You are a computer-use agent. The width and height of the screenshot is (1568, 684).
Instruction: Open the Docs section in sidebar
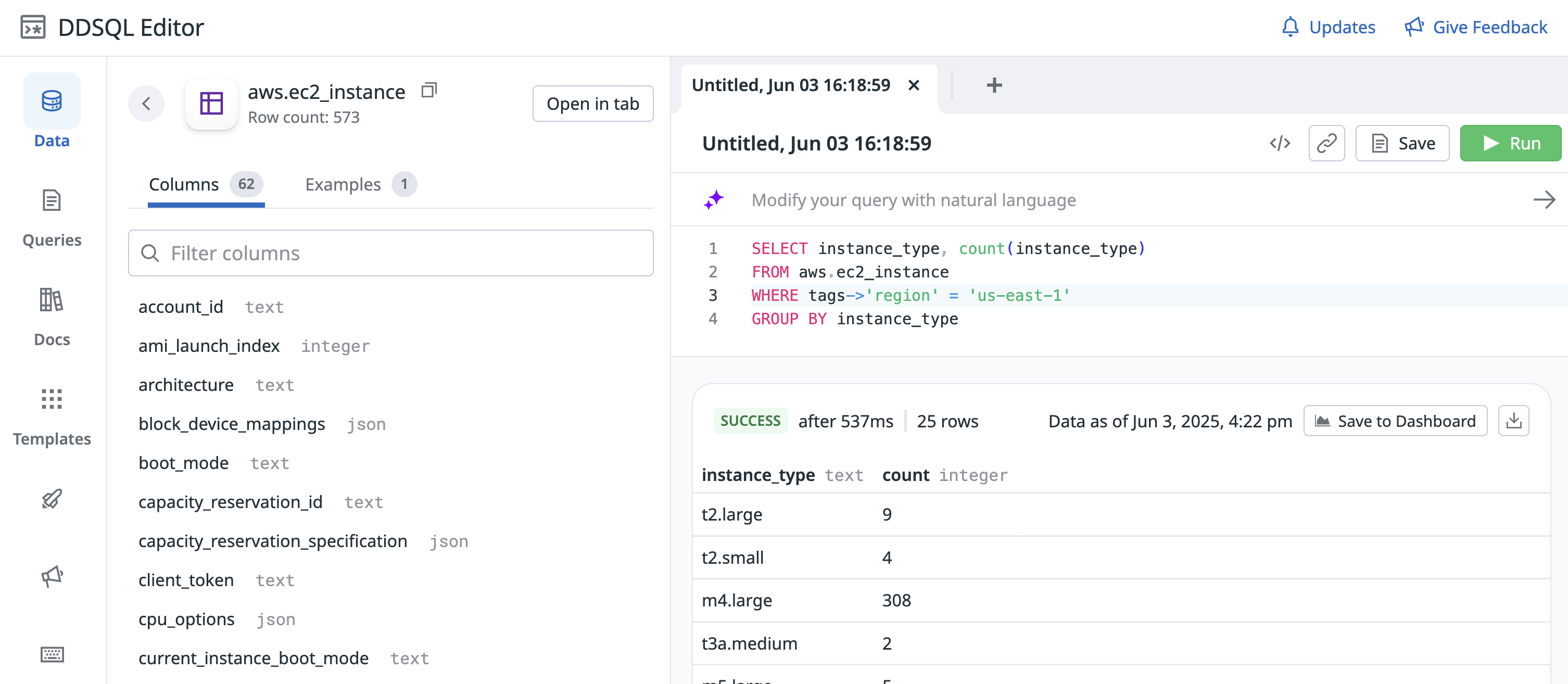point(52,317)
